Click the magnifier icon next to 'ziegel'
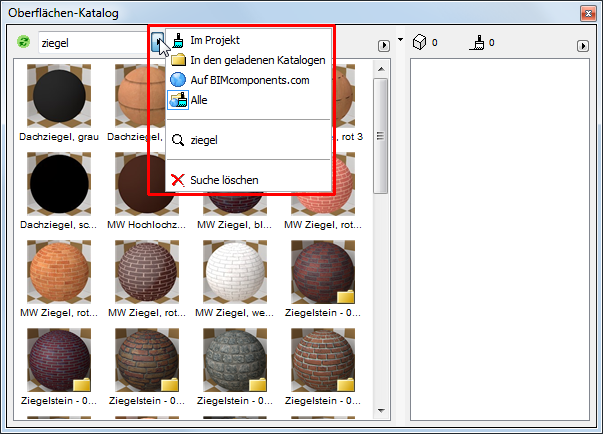 [x=178, y=140]
